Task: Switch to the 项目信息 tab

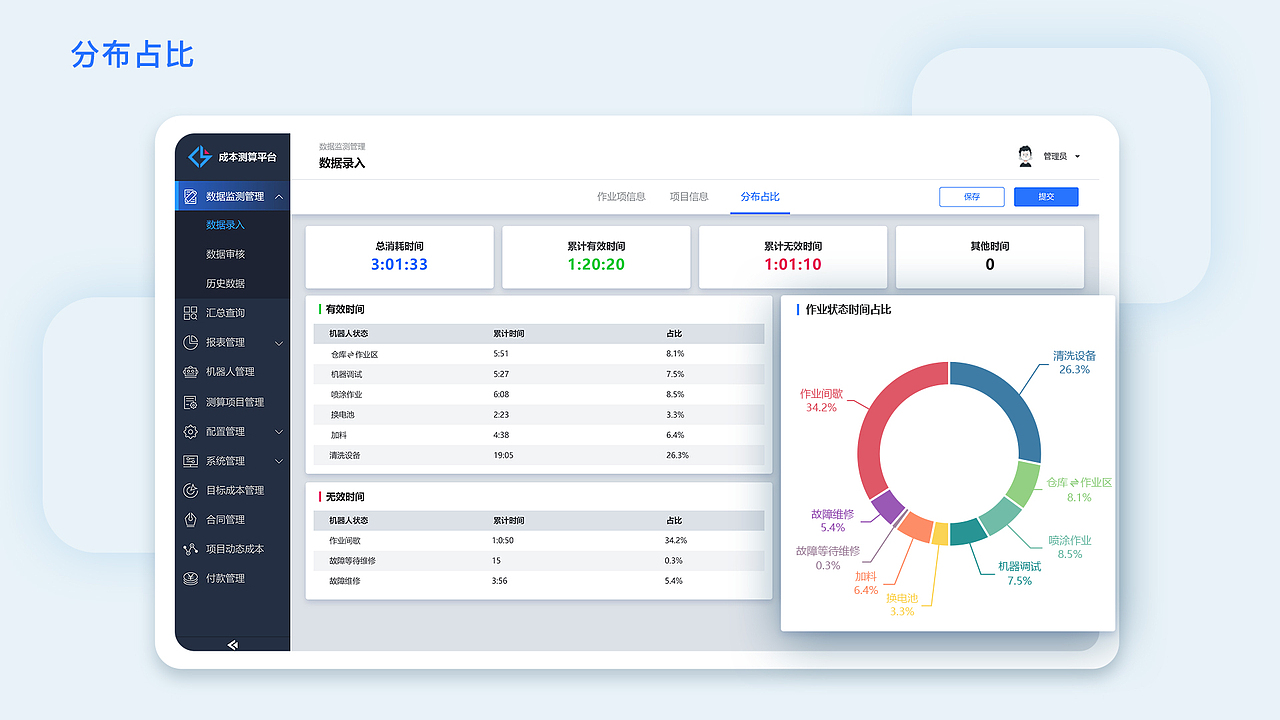Action: pyautogui.click(x=689, y=196)
